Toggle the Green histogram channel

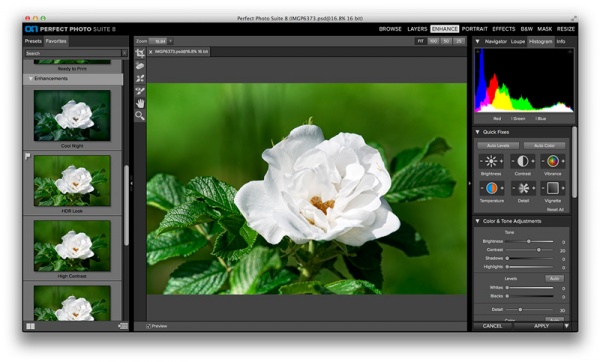pos(518,119)
